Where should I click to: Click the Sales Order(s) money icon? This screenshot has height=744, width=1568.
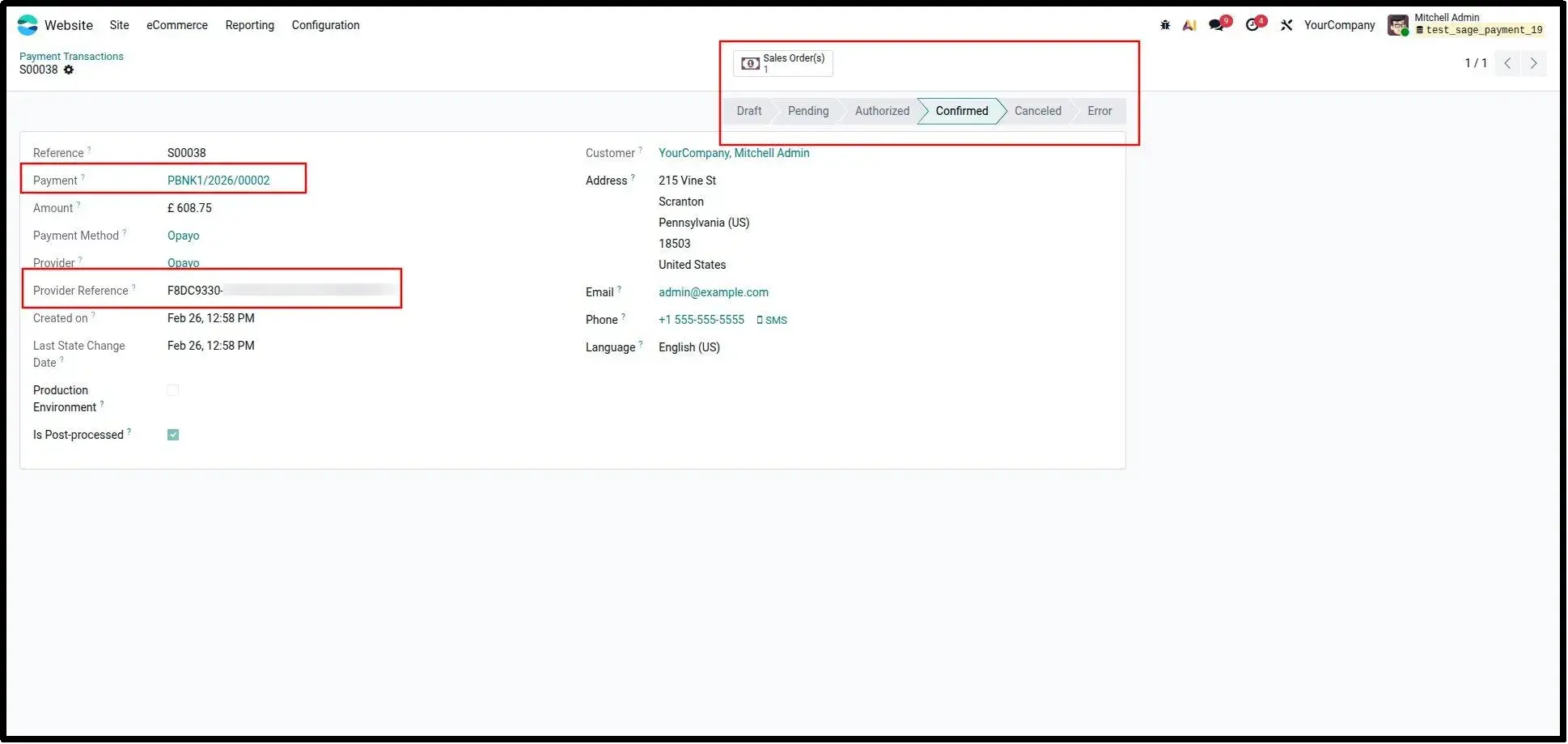coord(750,63)
